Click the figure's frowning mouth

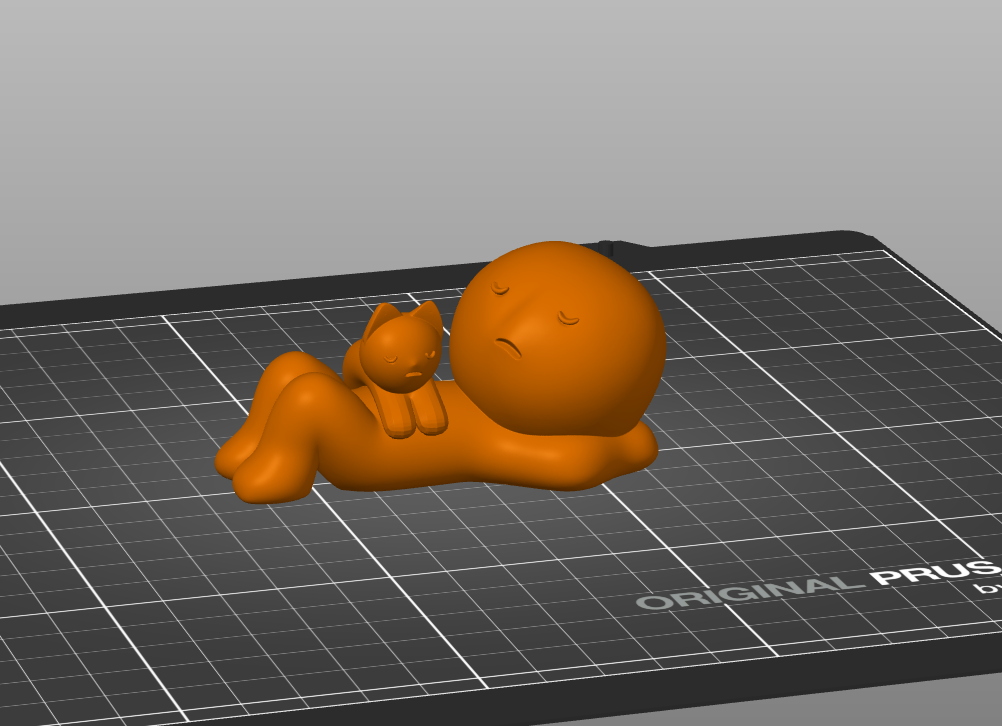click(x=509, y=348)
